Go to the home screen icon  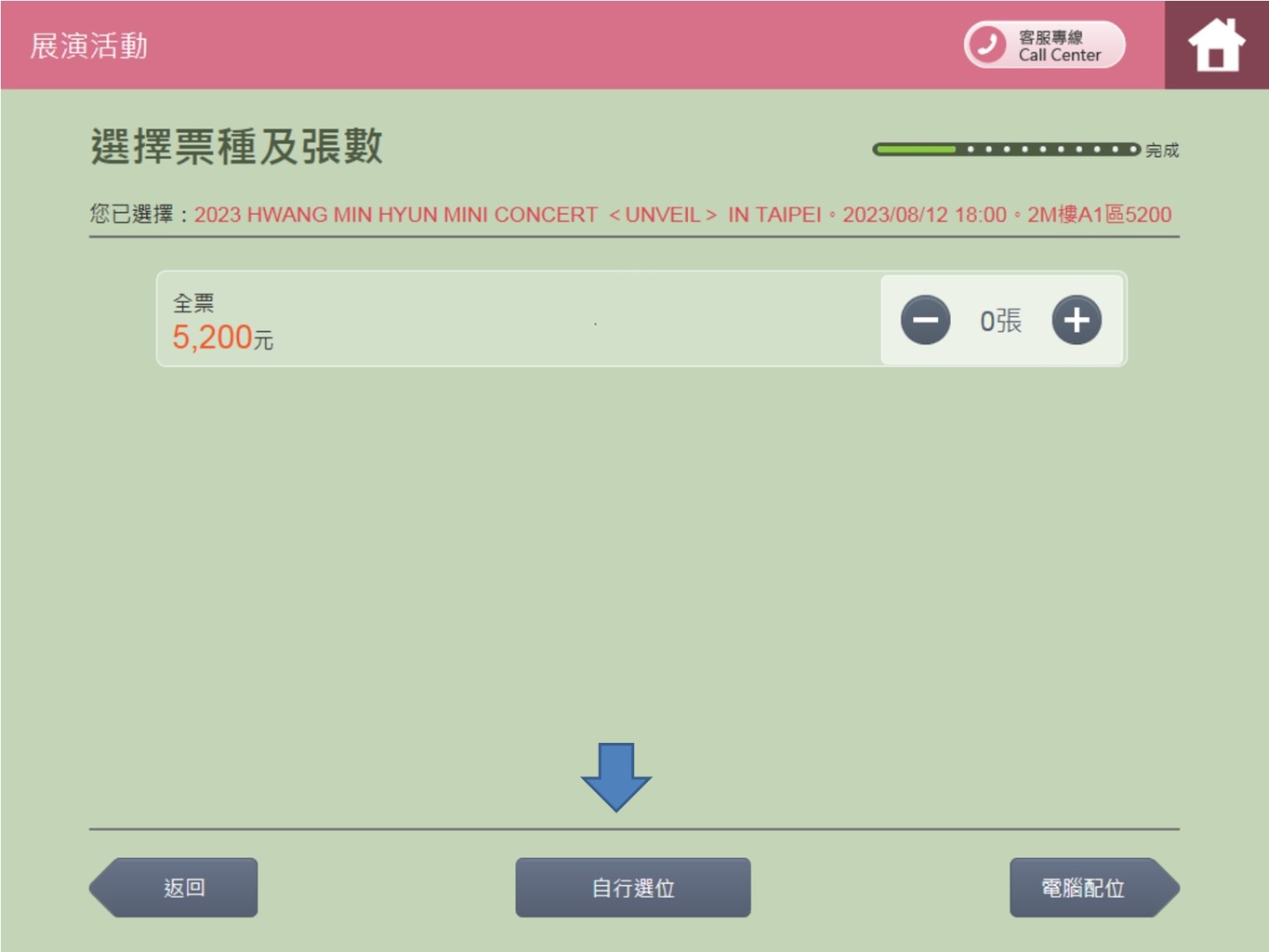click(1216, 46)
